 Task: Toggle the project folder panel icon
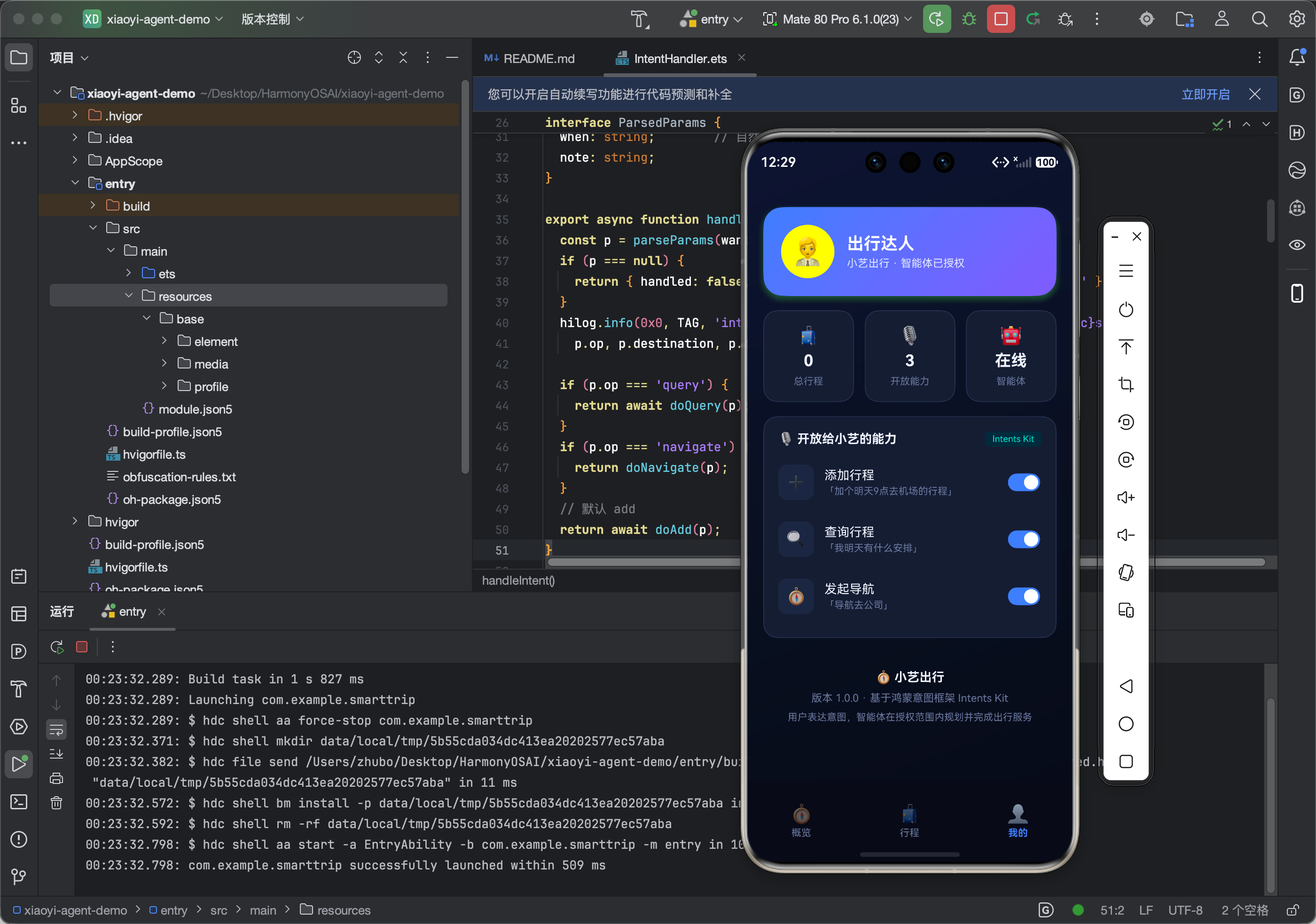[19, 57]
